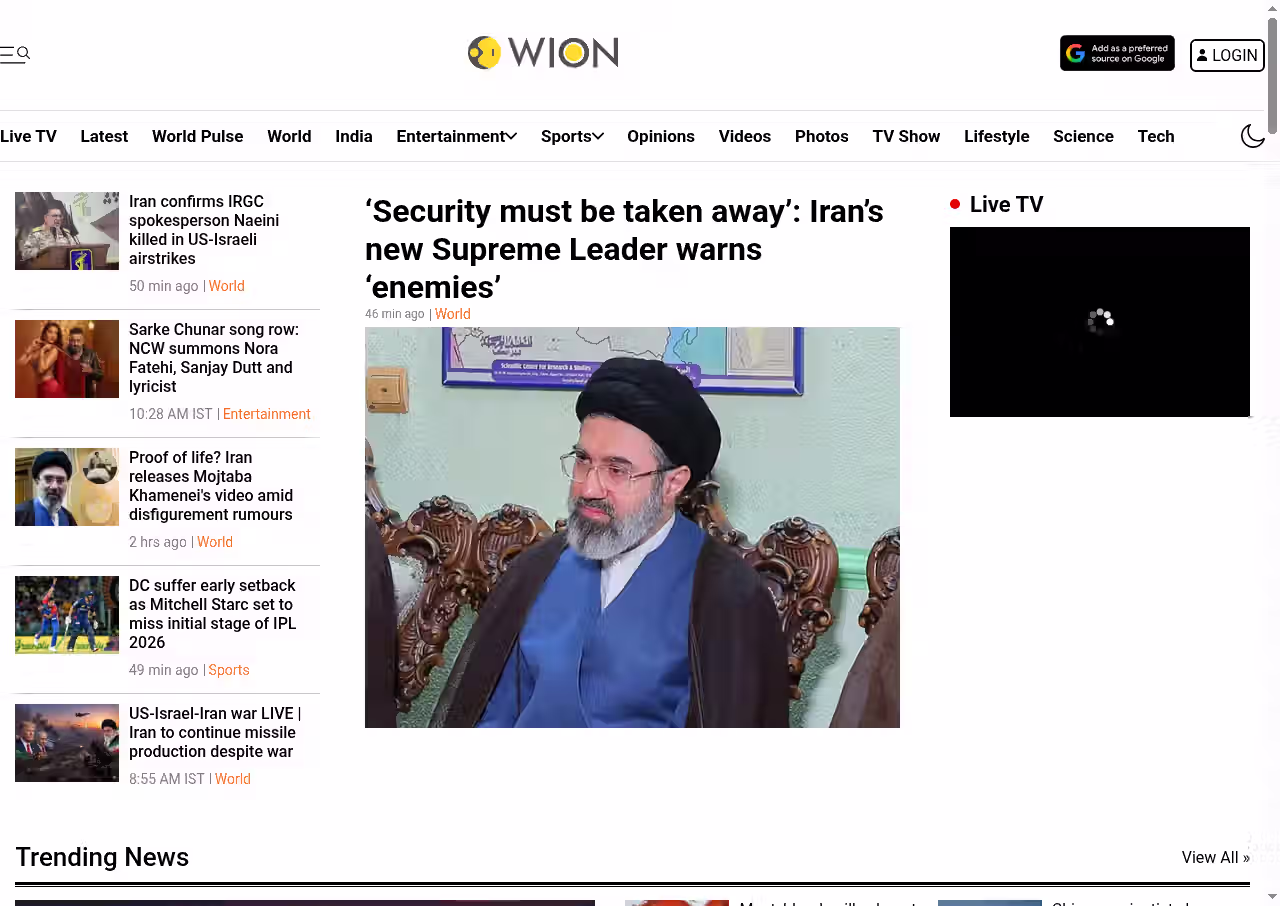
Task: Open the Iran confirms IRGC spokesperson headline
Action: pos(204,230)
